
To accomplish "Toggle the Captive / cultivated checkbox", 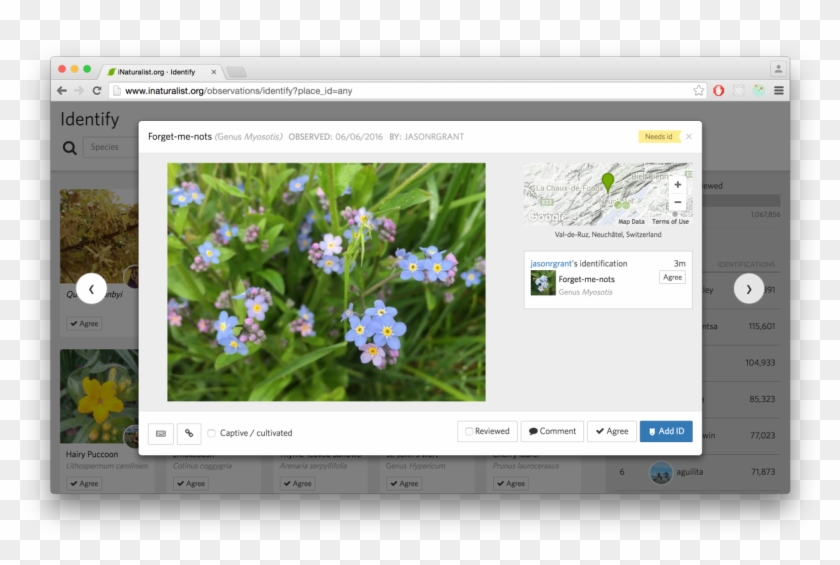I will click(x=212, y=433).
